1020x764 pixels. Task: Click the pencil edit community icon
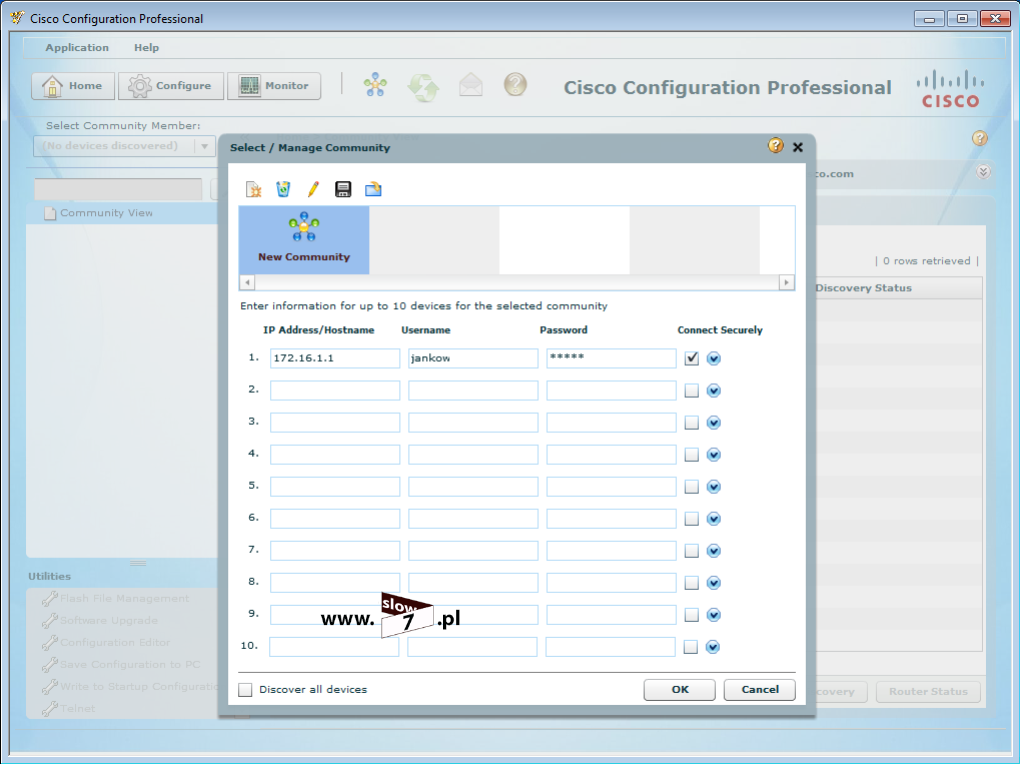(x=313, y=189)
